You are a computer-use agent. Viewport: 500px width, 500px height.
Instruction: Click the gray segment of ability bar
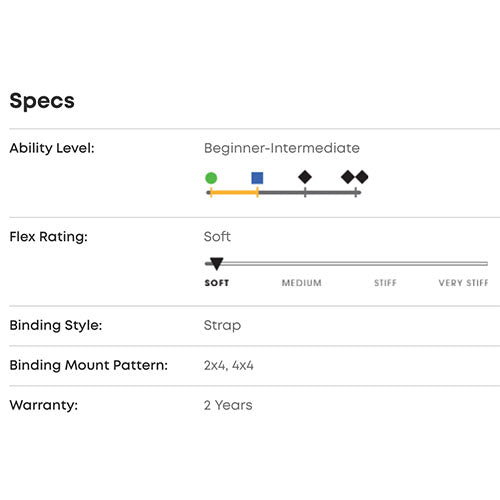point(310,192)
